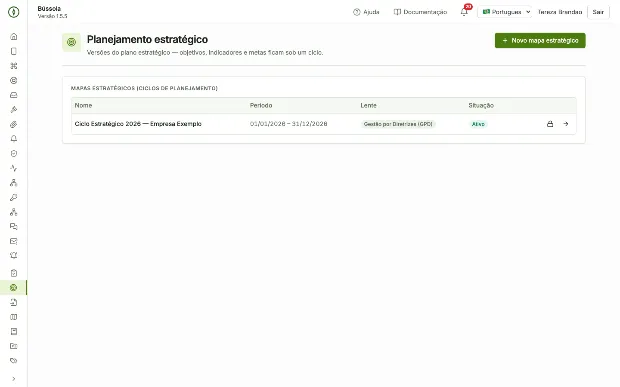Open the siren alarm icon in sidebar
This screenshot has height=387, width=620.
[x=13, y=255]
